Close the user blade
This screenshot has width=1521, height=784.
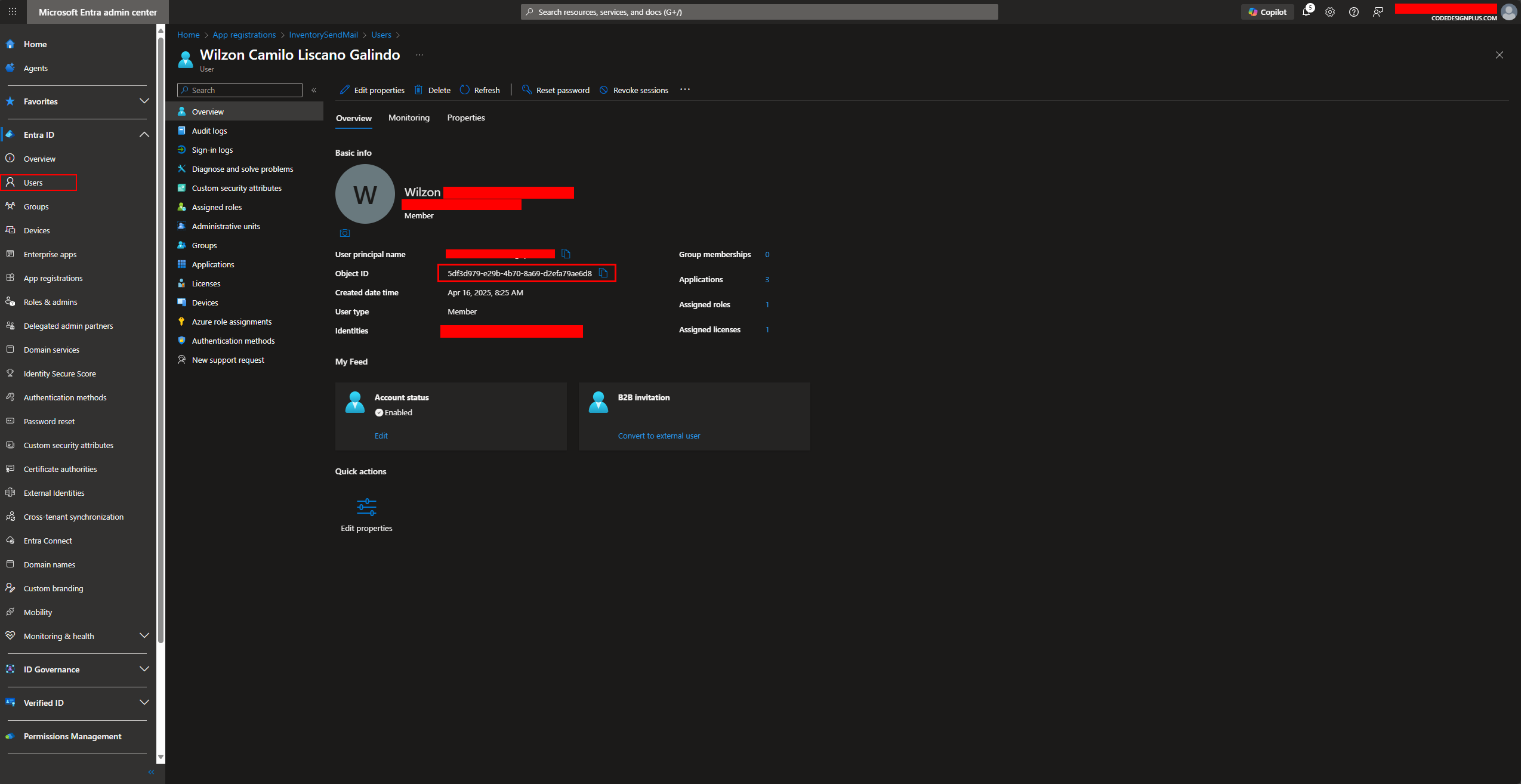[x=1500, y=55]
